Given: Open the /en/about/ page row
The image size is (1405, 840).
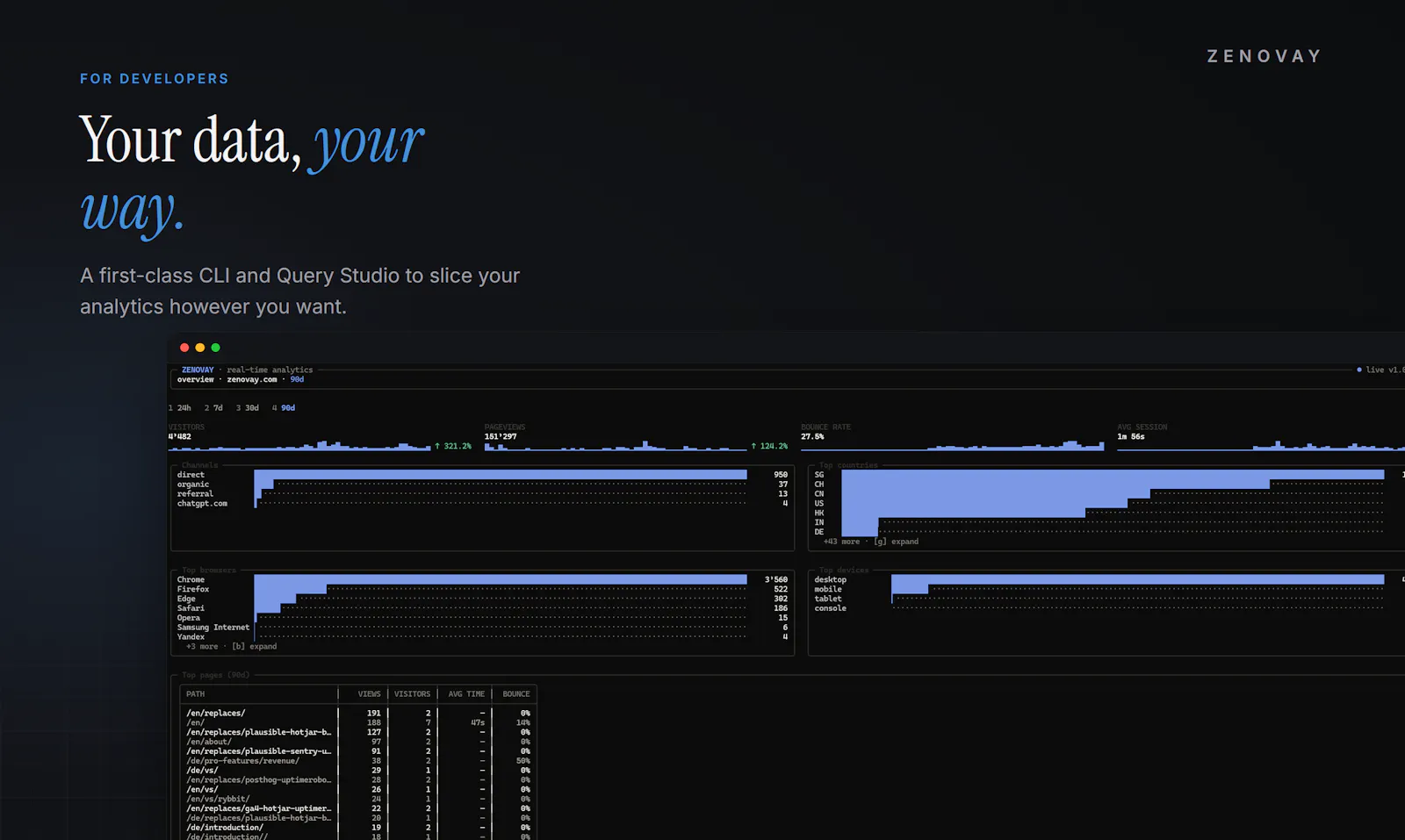Looking at the screenshot, I should pos(358,742).
